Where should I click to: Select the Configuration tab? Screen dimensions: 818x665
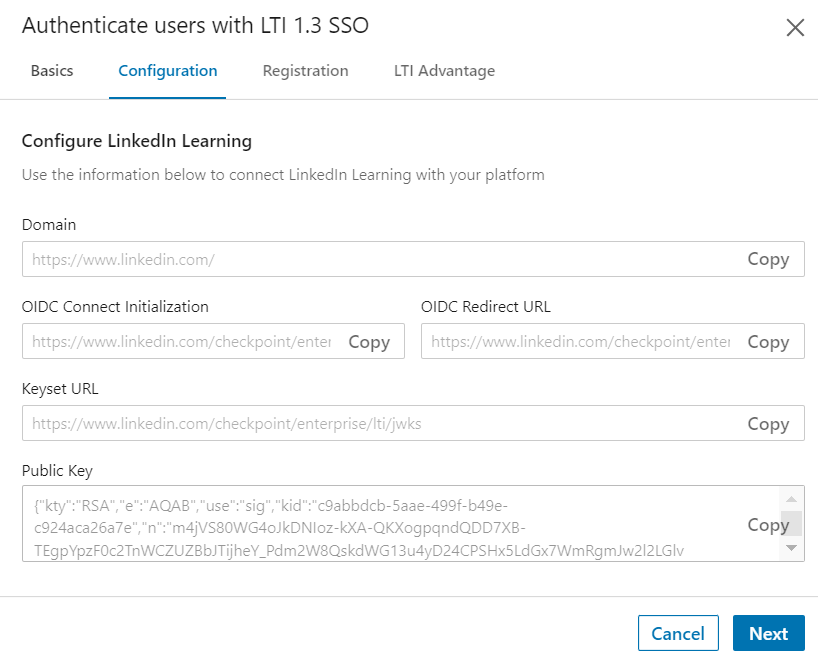167,71
